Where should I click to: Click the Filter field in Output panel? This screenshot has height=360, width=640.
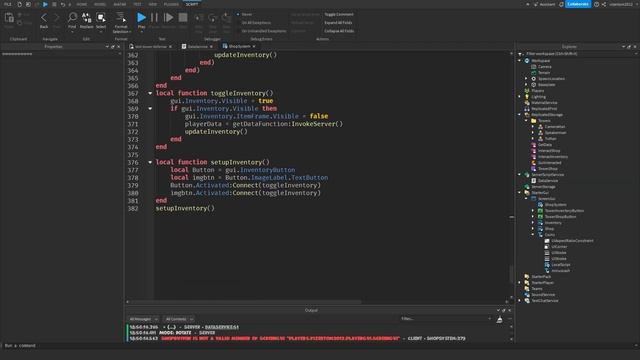(446, 319)
